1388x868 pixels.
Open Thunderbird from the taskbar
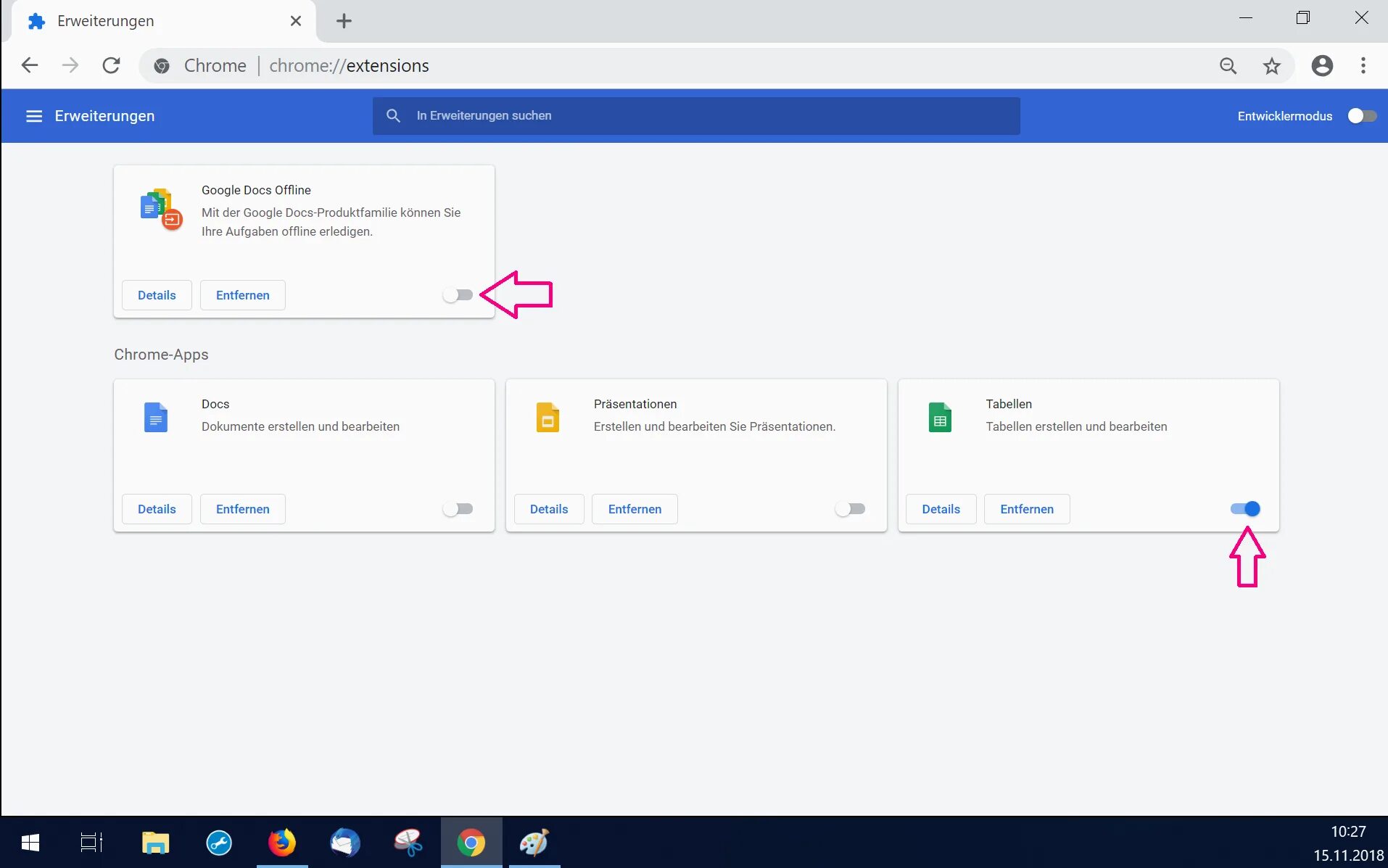[345, 843]
